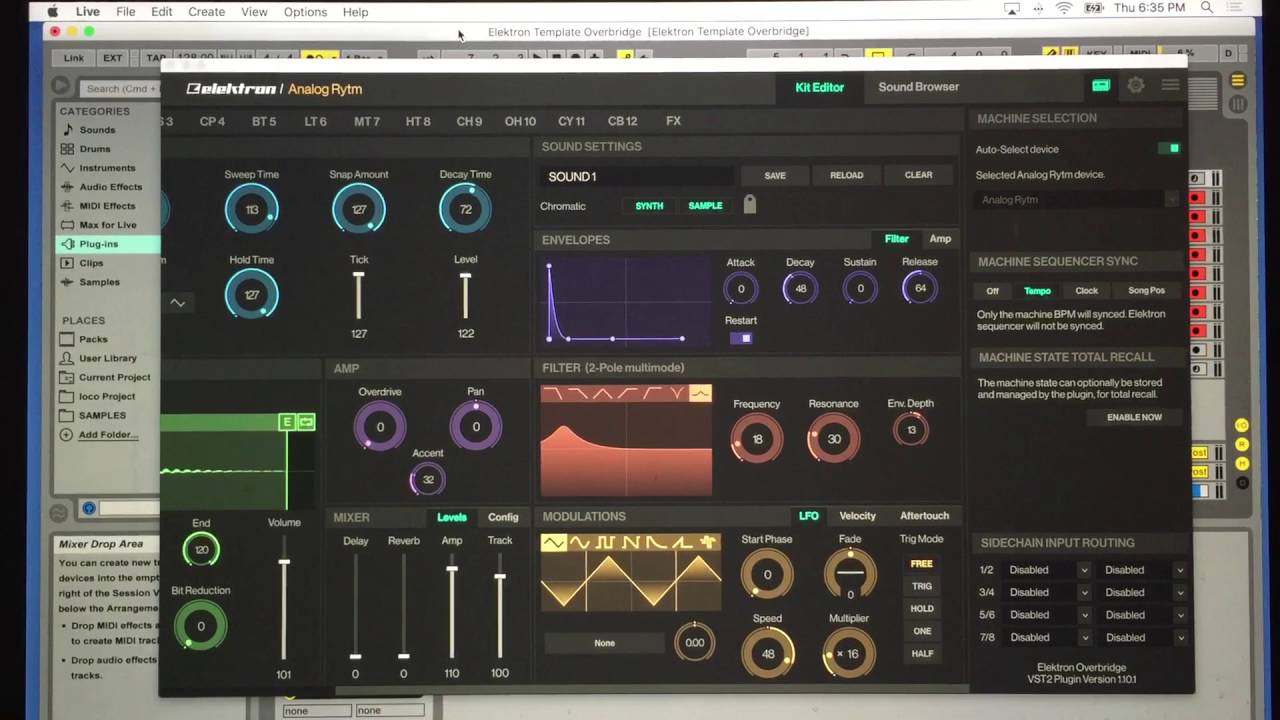Open the hamburger menu in Analog Rytm
Viewport: 1280px width, 720px height.
1170,86
